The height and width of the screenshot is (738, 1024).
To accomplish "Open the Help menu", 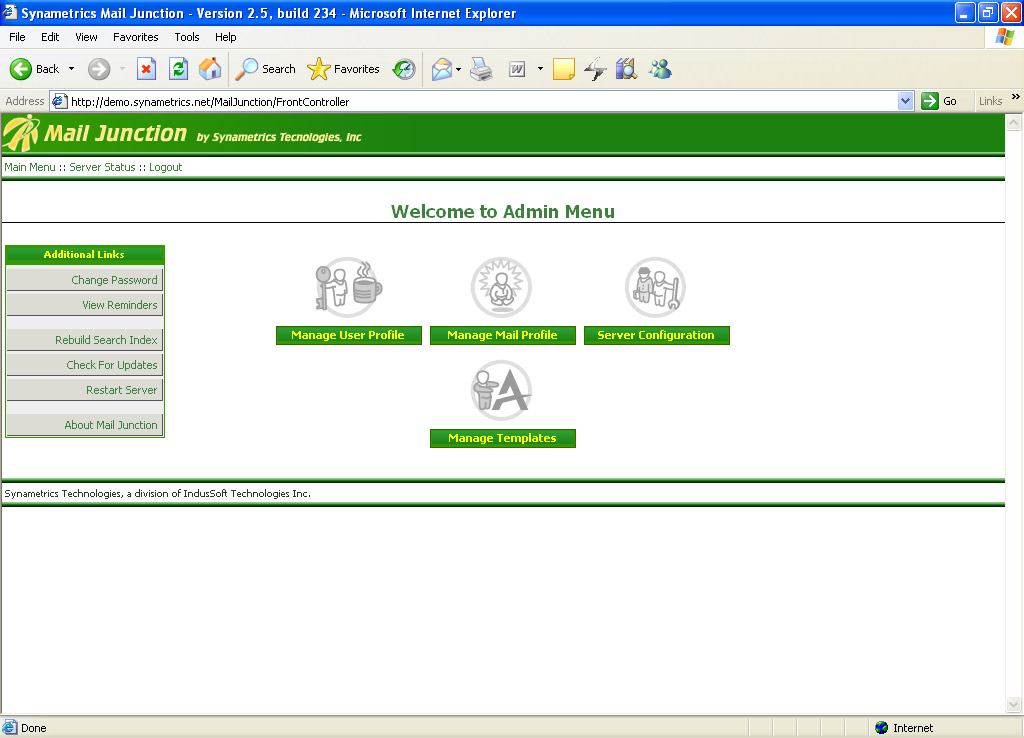I will point(225,37).
